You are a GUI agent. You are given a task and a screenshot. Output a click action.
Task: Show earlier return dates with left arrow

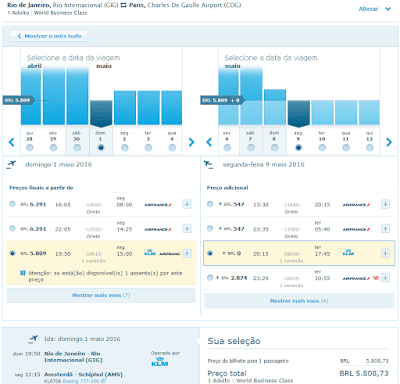(x=209, y=142)
